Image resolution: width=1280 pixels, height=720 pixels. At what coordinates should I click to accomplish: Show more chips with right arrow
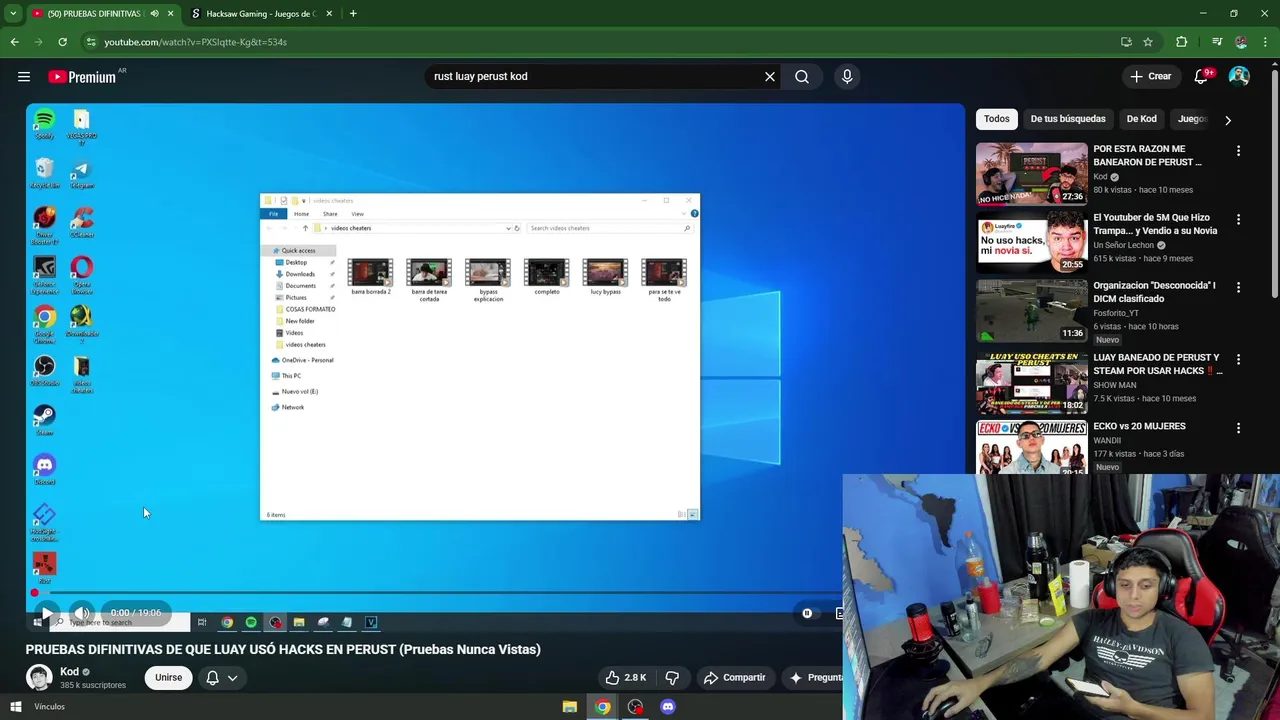point(1228,119)
